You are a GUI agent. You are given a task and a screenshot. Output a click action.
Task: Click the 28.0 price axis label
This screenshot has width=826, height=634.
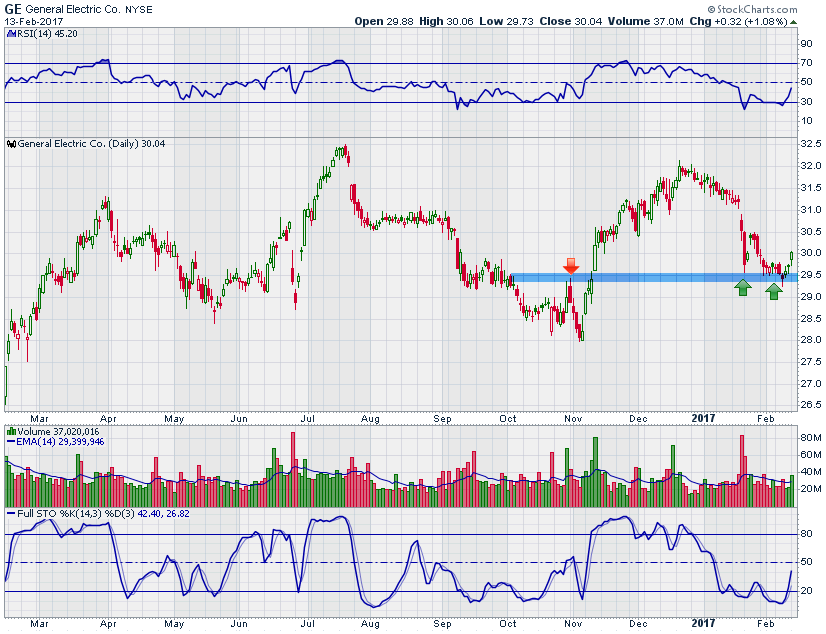click(x=810, y=340)
